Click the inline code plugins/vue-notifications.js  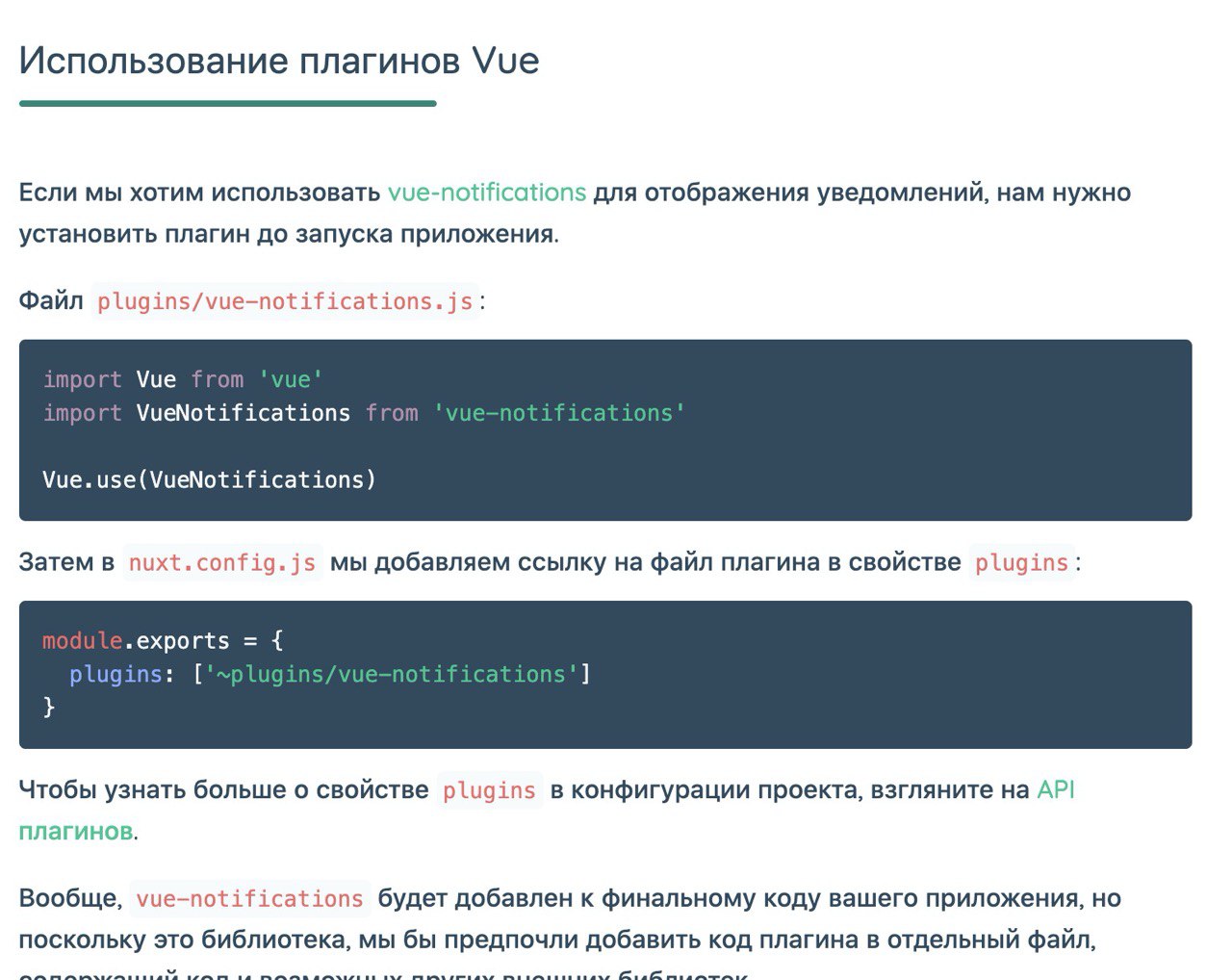(285, 301)
